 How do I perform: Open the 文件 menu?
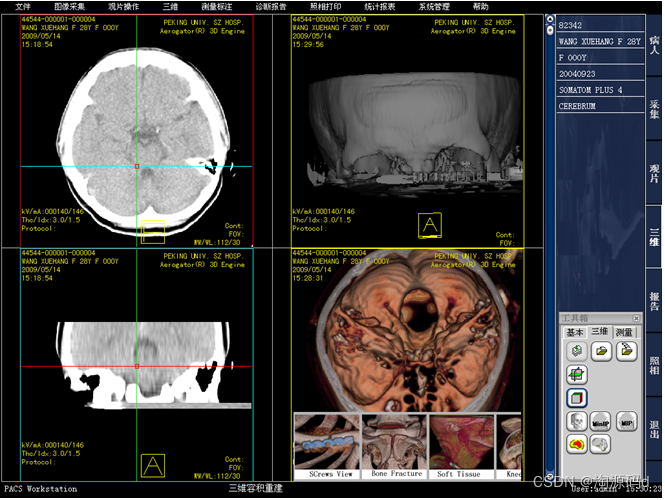(23, 7)
